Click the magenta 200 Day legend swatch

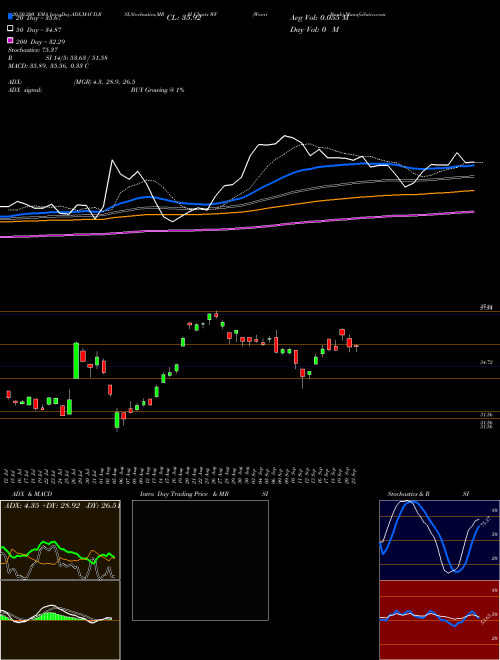10,40
